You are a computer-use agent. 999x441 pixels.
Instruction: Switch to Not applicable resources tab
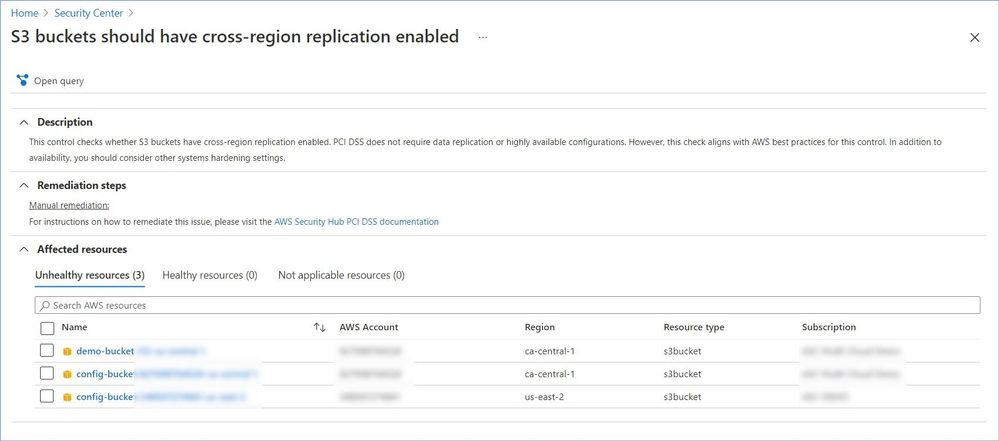pyautogui.click(x=341, y=275)
